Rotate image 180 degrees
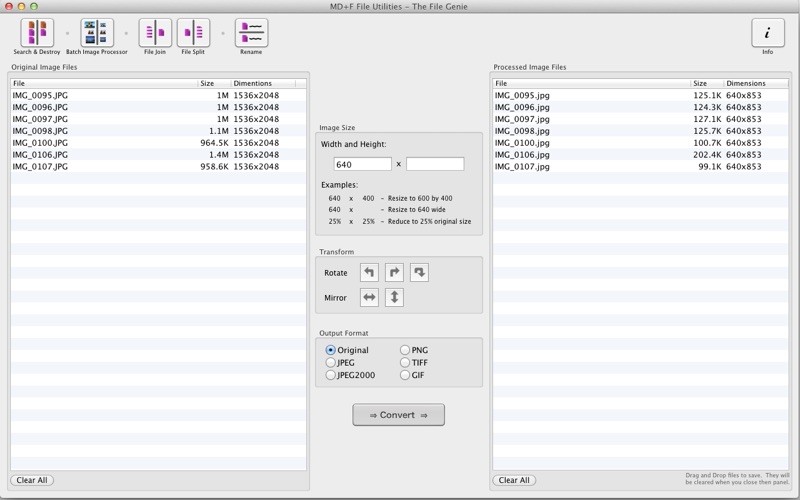The width and height of the screenshot is (800, 500). (x=419, y=272)
